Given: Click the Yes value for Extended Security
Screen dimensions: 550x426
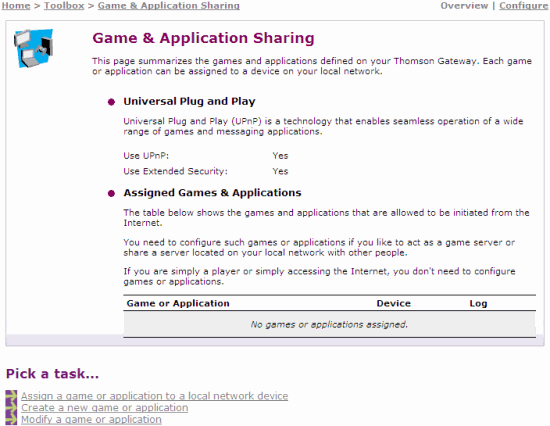Looking at the screenshot, I should pyautogui.click(x=280, y=171).
